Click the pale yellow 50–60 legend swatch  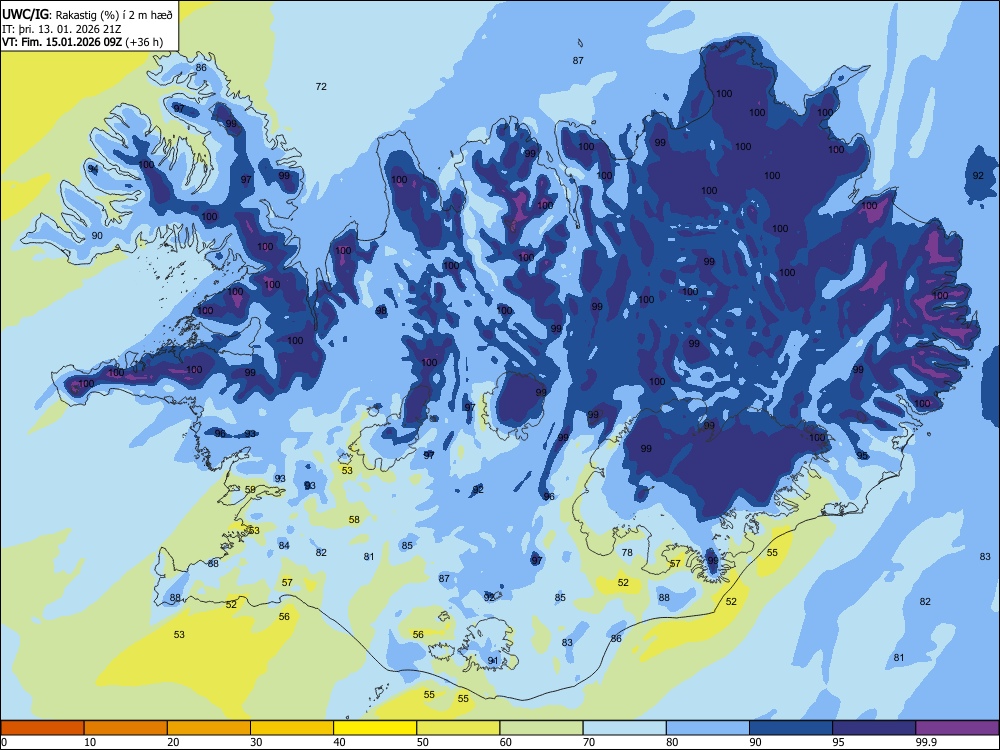coord(458,728)
